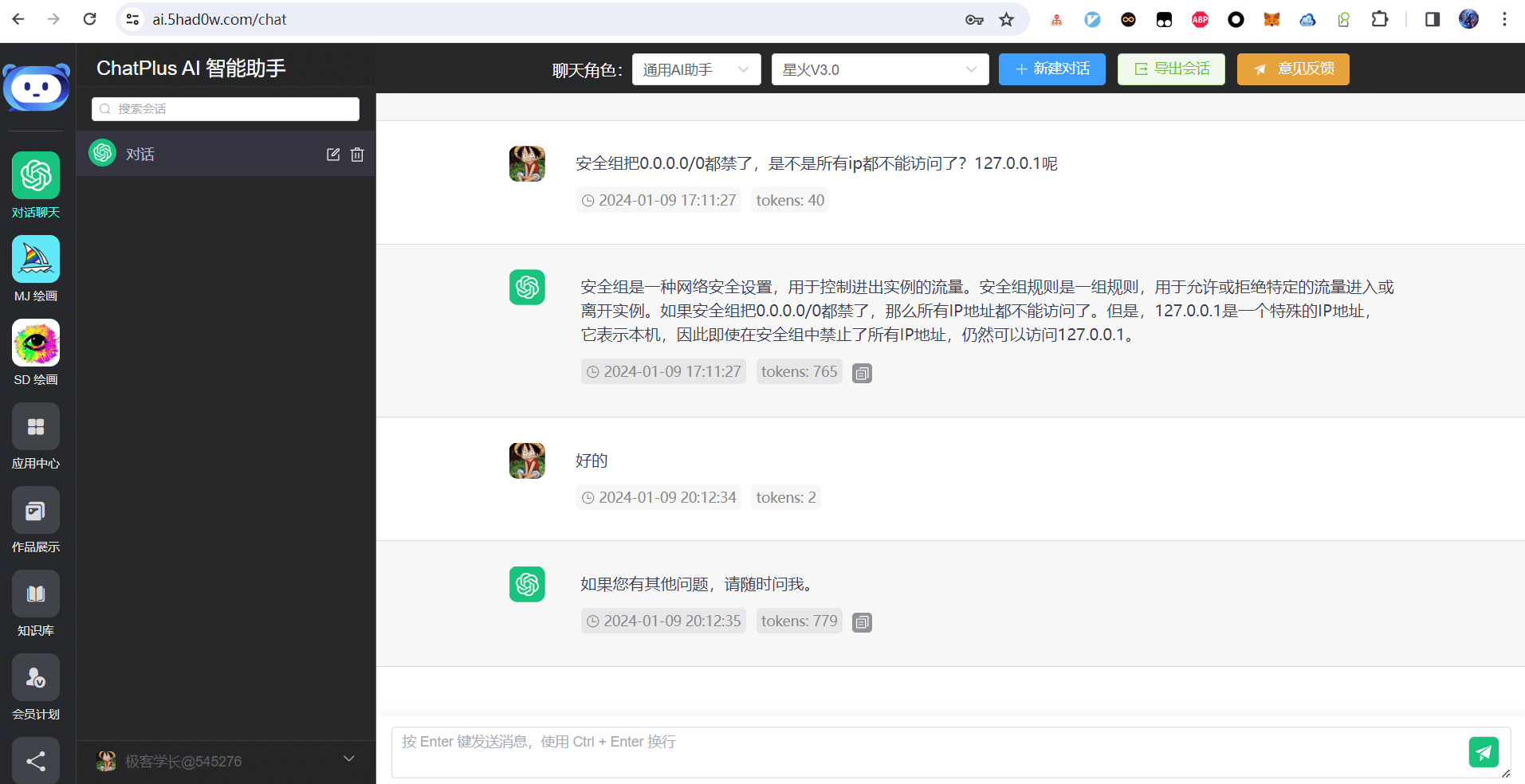This screenshot has width=1525, height=784.
Task: Open the SD 绘画 colorful eye icon
Action: (36, 343)
